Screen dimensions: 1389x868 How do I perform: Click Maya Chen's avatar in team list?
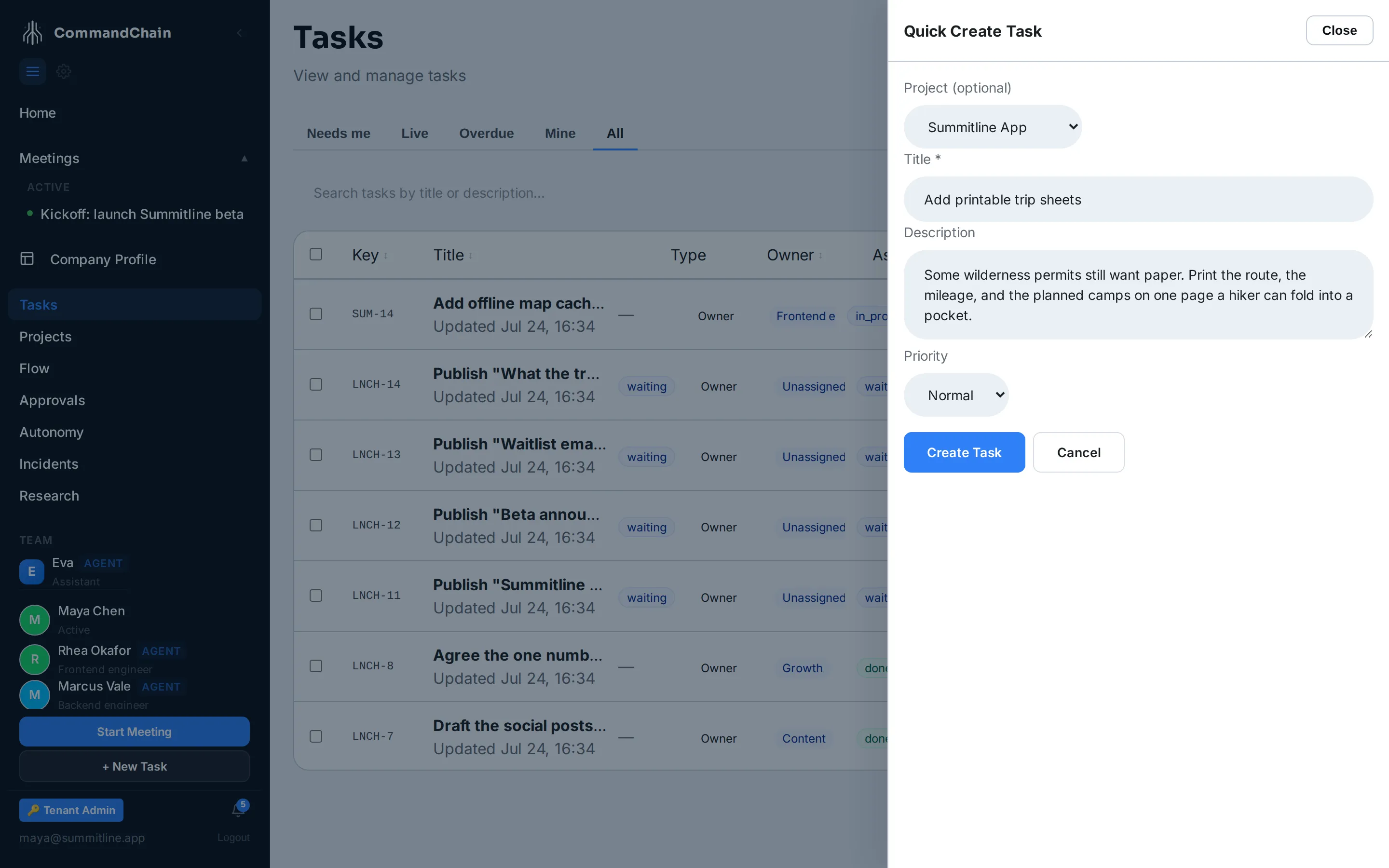34,620
